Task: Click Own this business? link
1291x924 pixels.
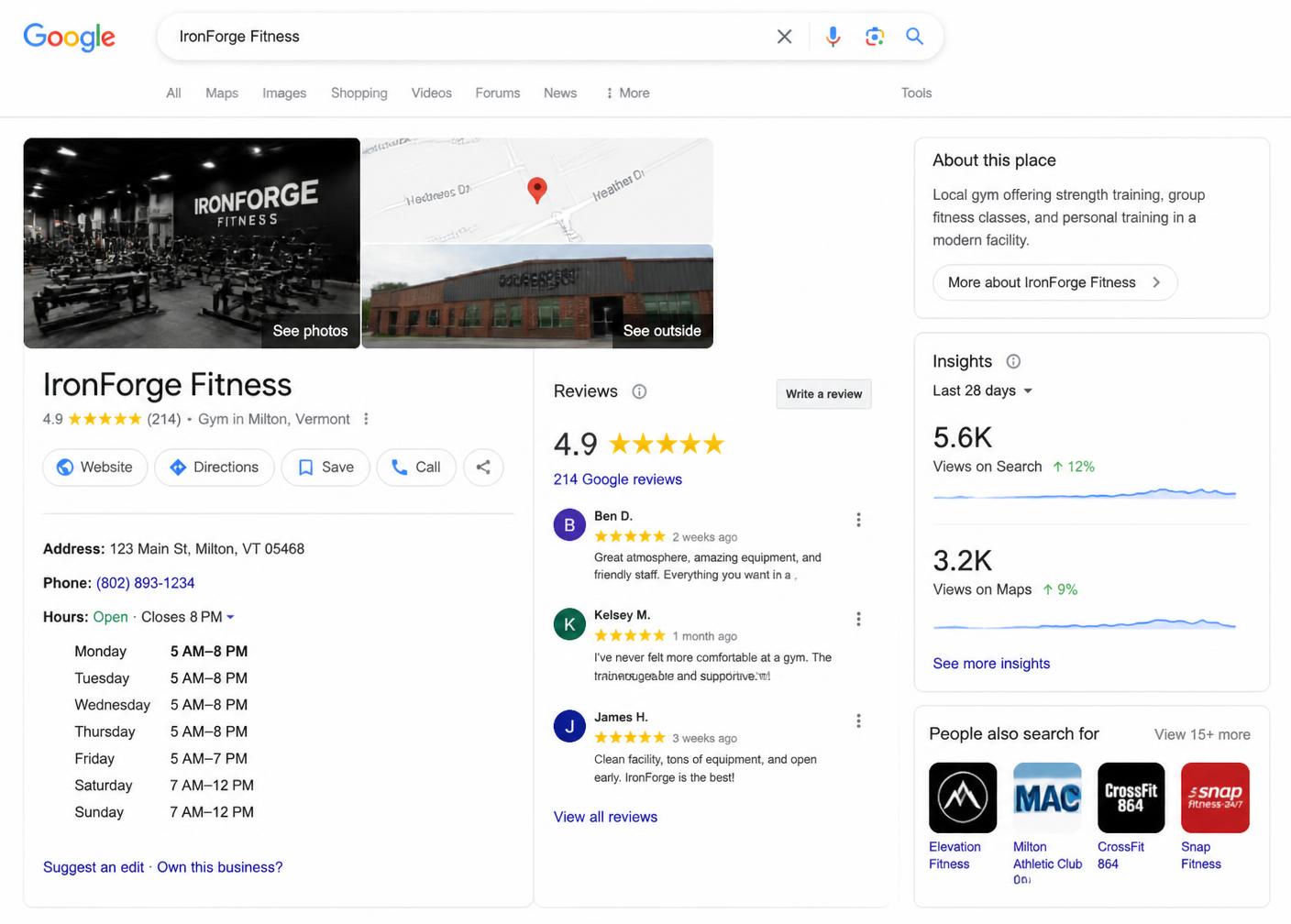Action: point(220,867)
